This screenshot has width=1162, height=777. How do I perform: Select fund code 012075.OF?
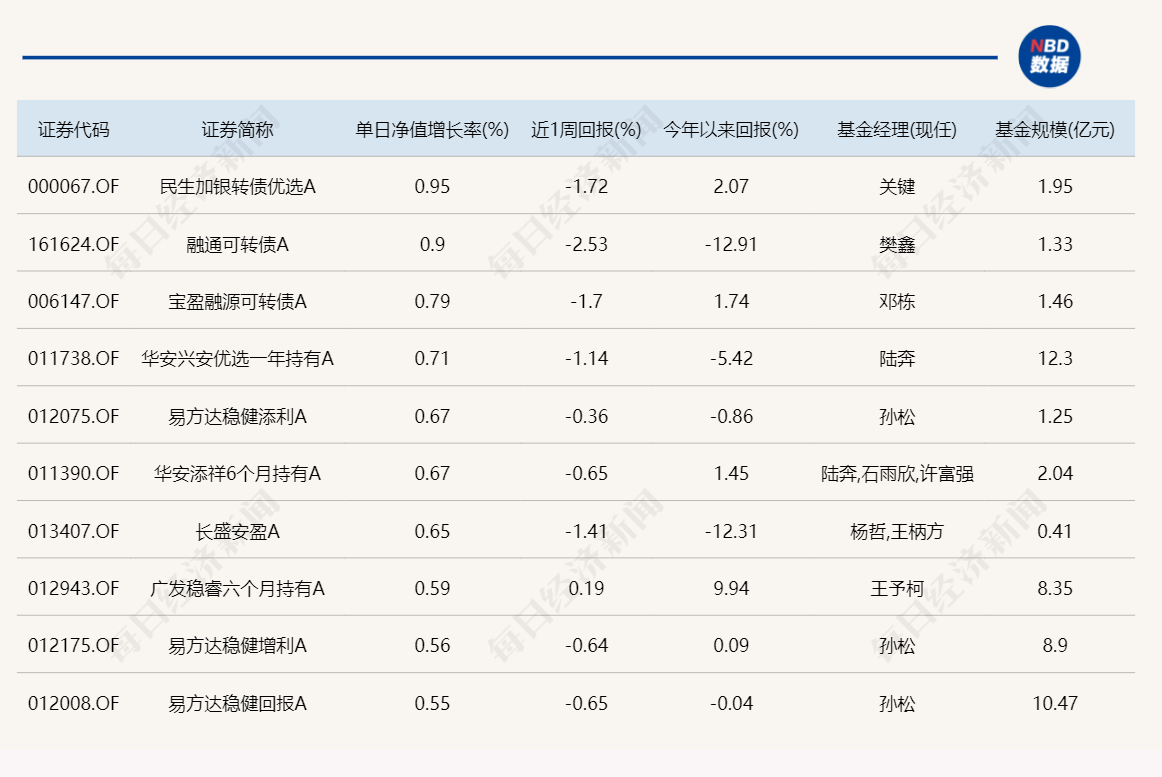tap(73, 416)
